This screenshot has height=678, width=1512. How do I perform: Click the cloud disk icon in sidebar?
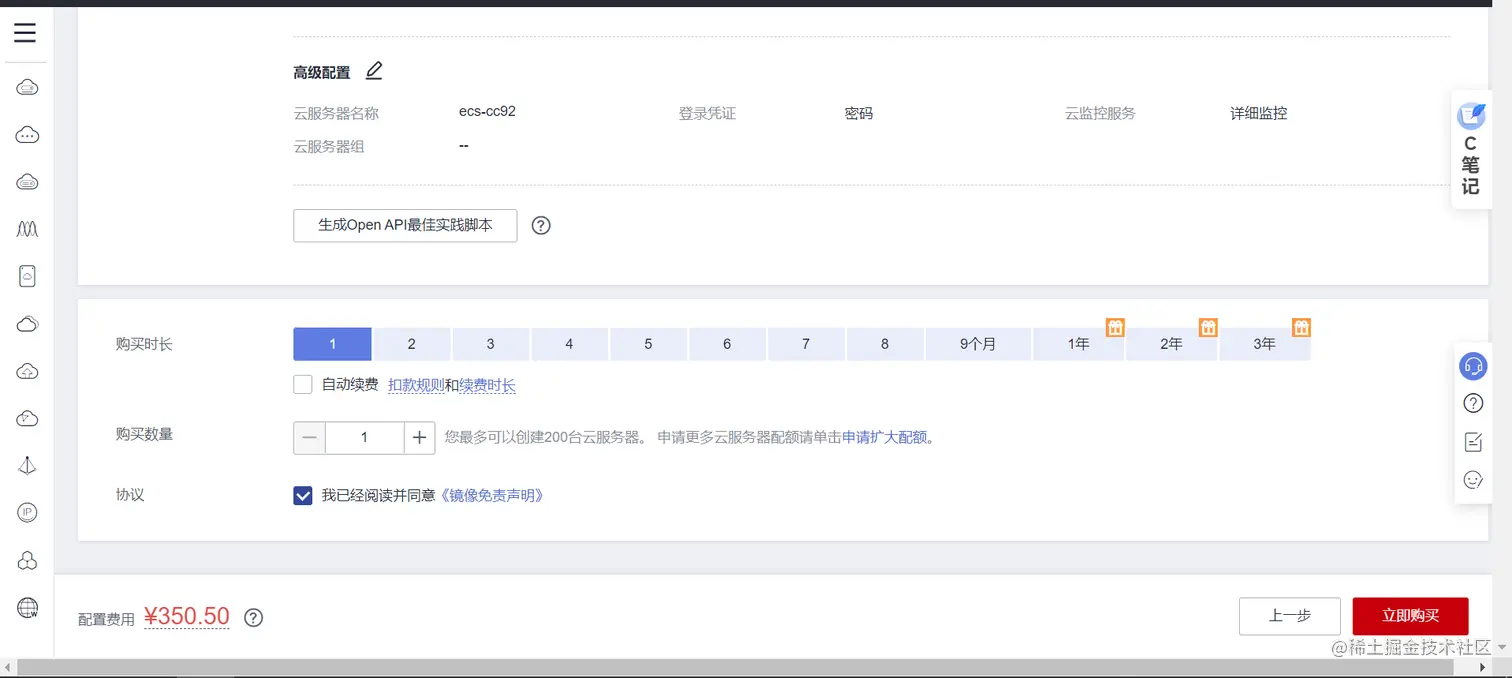(27, 182)
